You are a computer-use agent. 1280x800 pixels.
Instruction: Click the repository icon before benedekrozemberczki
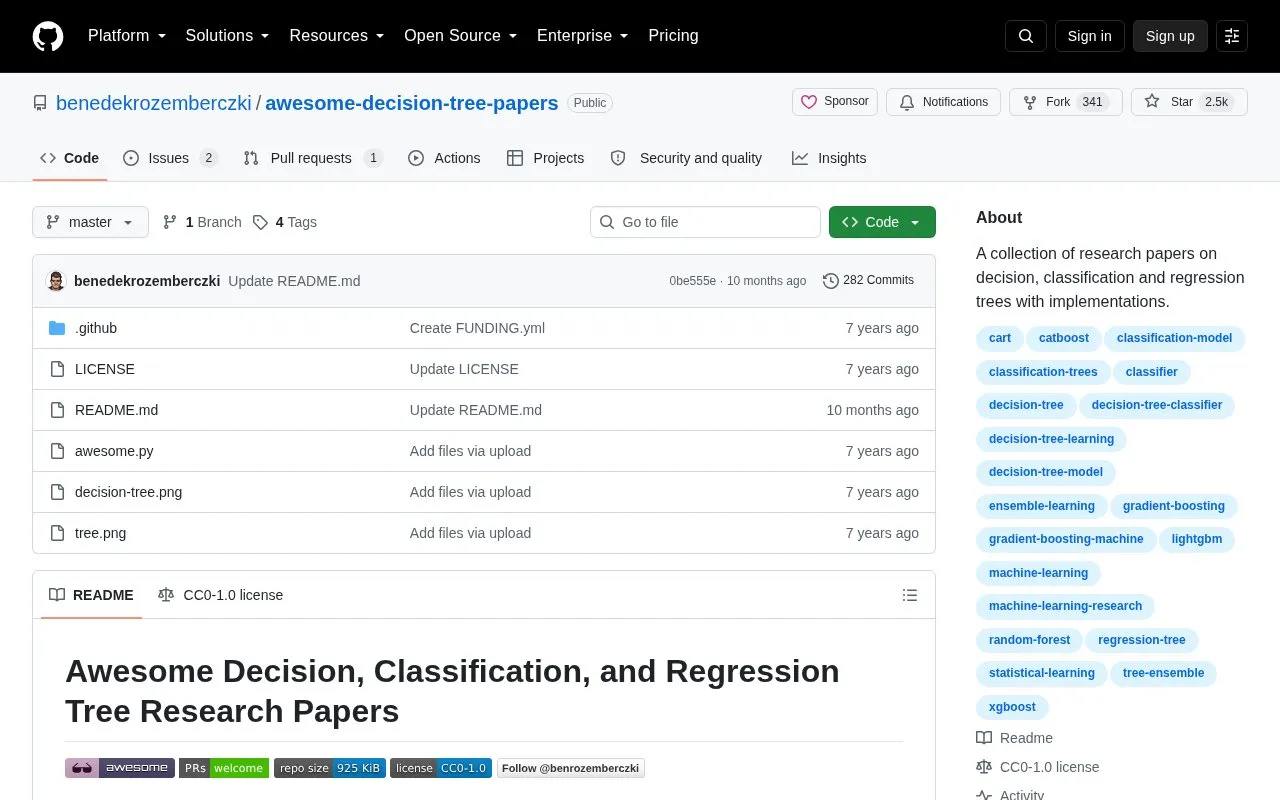tap(40, 103)
